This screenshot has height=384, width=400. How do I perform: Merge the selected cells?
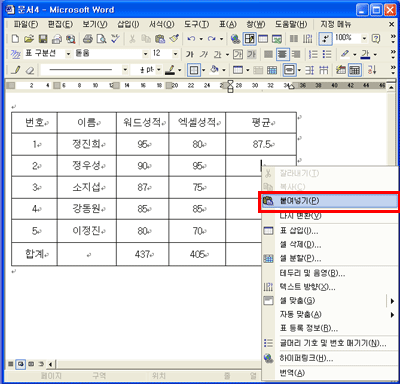(258, 70)
